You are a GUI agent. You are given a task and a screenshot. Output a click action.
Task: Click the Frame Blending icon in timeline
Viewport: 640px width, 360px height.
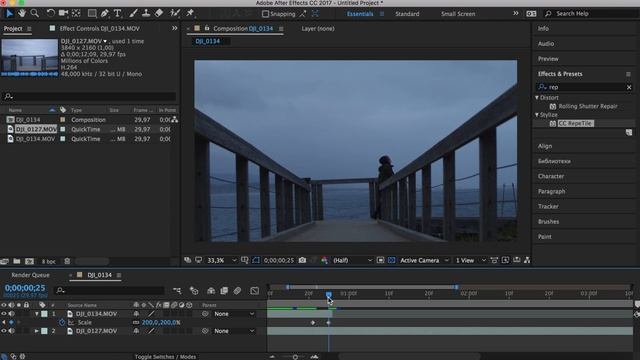point(224,291)
